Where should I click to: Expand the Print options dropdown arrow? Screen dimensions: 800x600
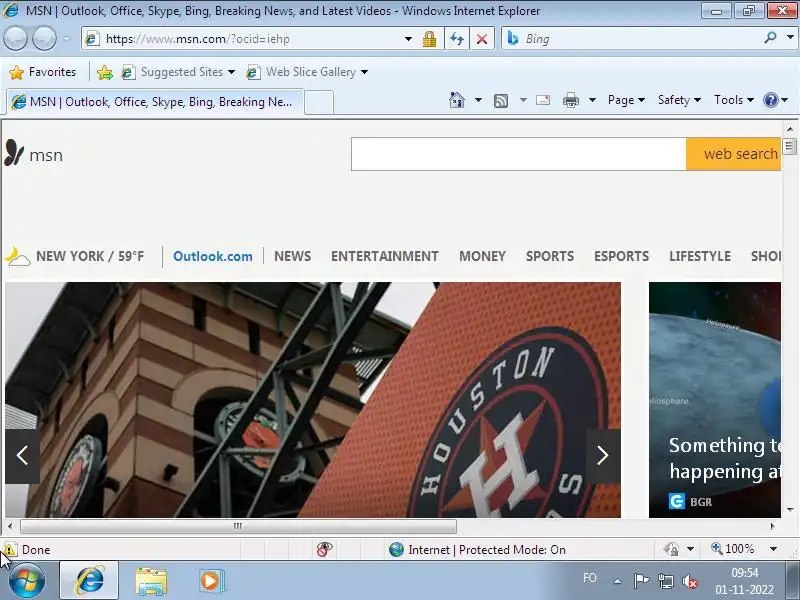[x=592, y=100]
